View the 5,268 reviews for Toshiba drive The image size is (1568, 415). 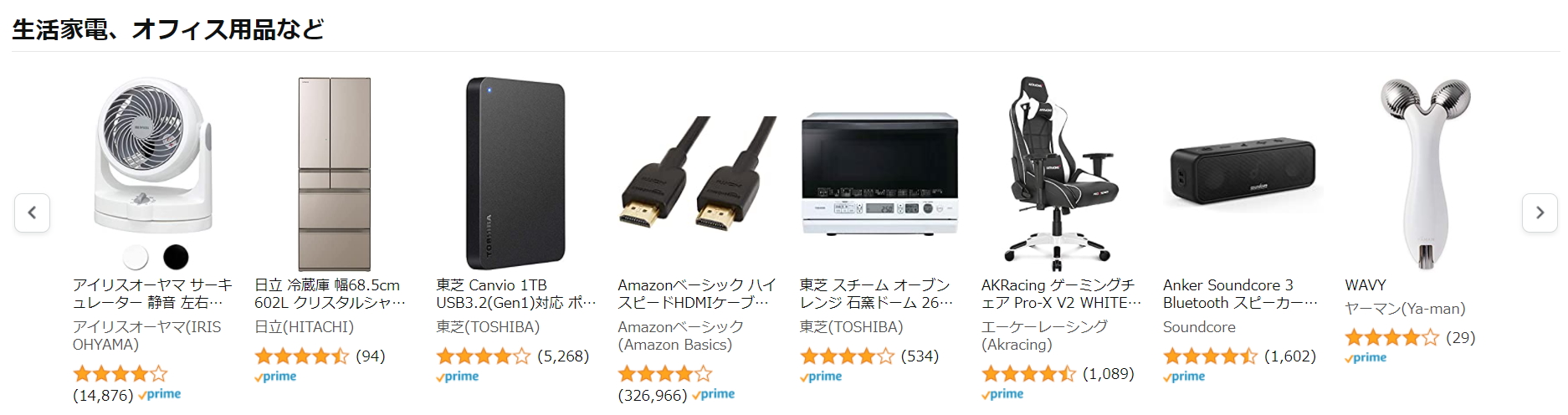pyautogui.click(x=563, y=356)
